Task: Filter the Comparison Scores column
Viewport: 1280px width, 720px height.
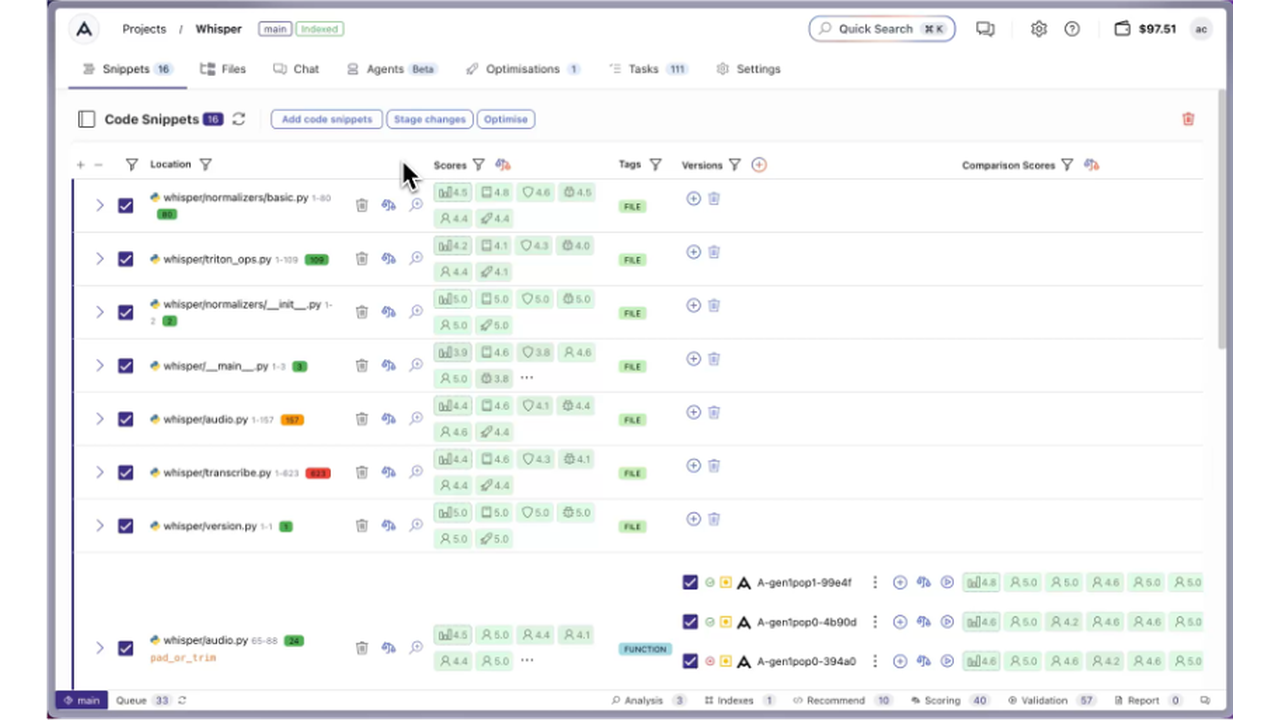Action: click(x=1067, y=164)
